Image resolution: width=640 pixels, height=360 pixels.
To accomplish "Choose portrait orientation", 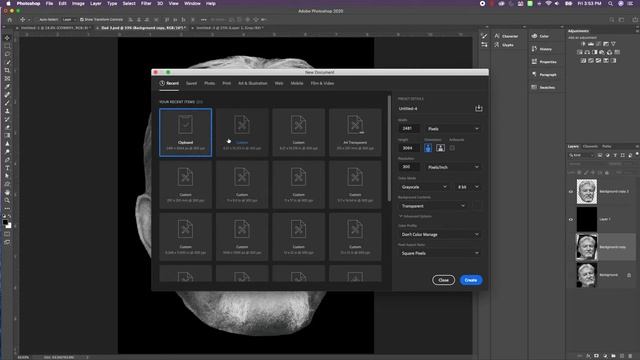I will [428, 148].
